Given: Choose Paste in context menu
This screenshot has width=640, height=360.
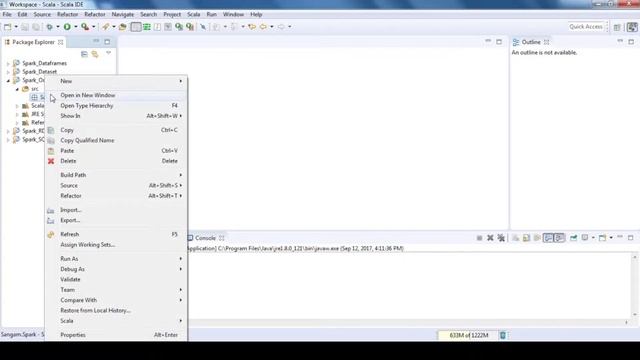Looking at the screenshot, I should [116, 151].
